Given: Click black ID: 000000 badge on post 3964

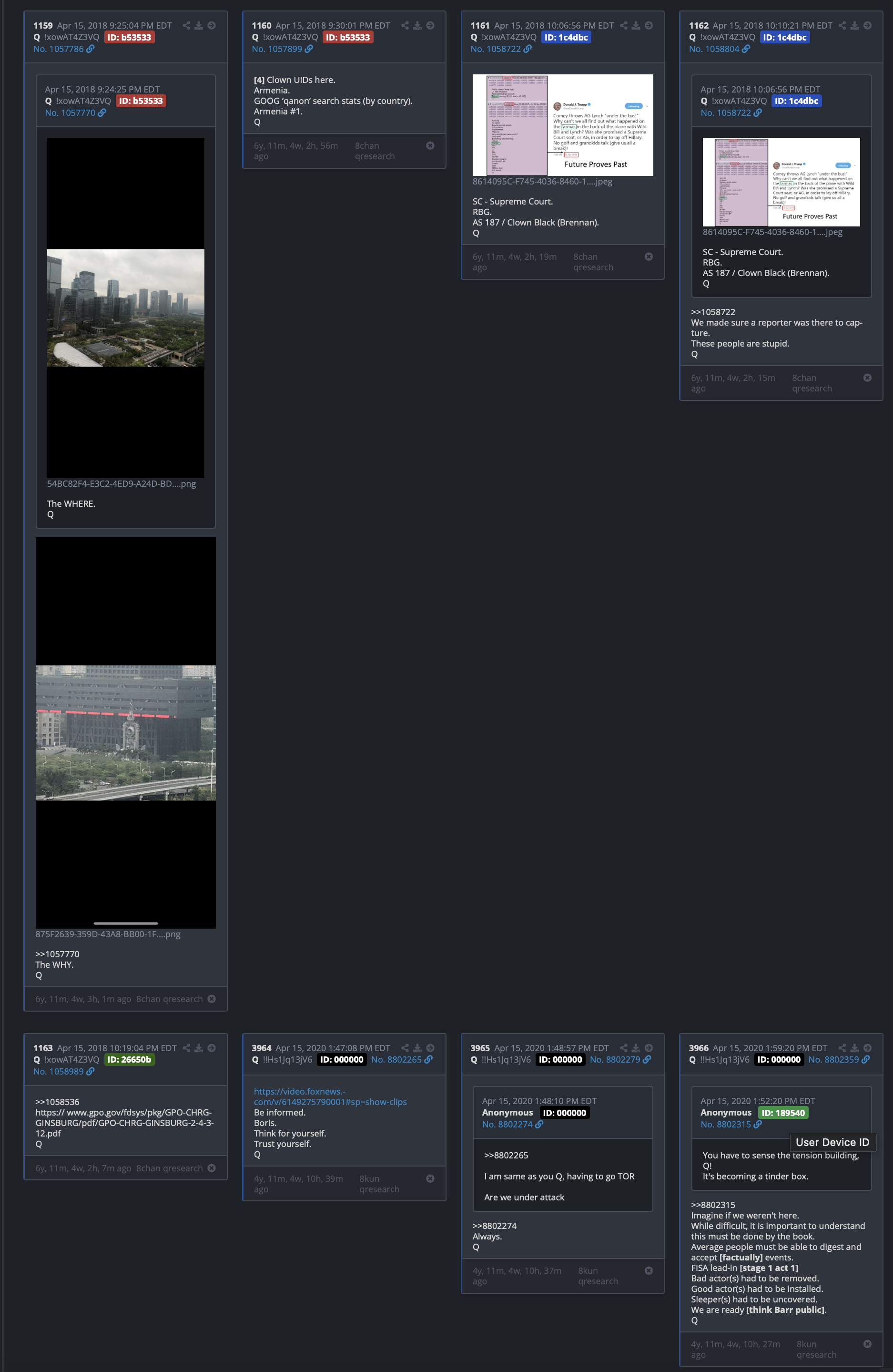Looking at the screenshot, I should tap(342, 1060).
